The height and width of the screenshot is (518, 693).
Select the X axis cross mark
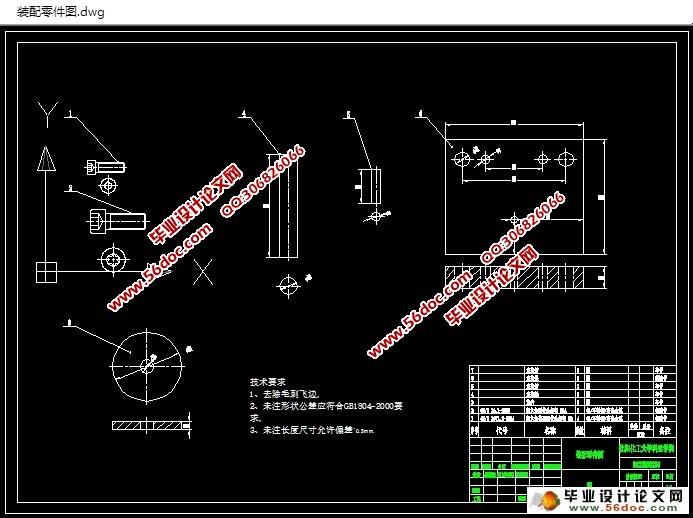click(203, 269)
